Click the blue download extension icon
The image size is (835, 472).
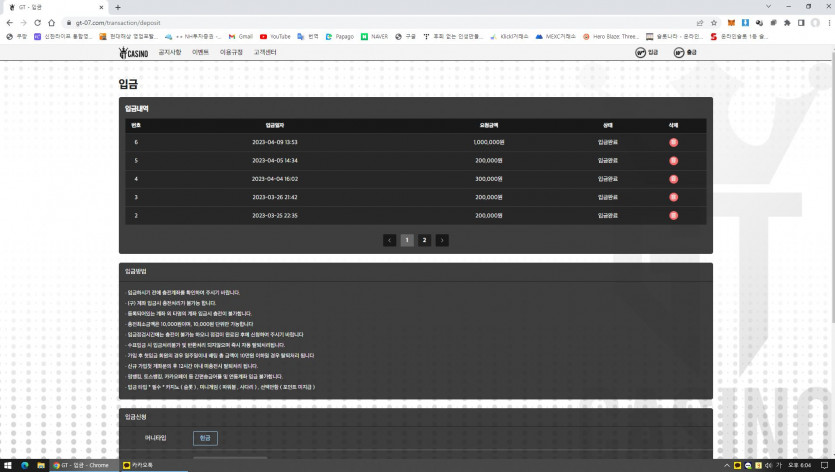pyautogui.click(x=746, y=23)
